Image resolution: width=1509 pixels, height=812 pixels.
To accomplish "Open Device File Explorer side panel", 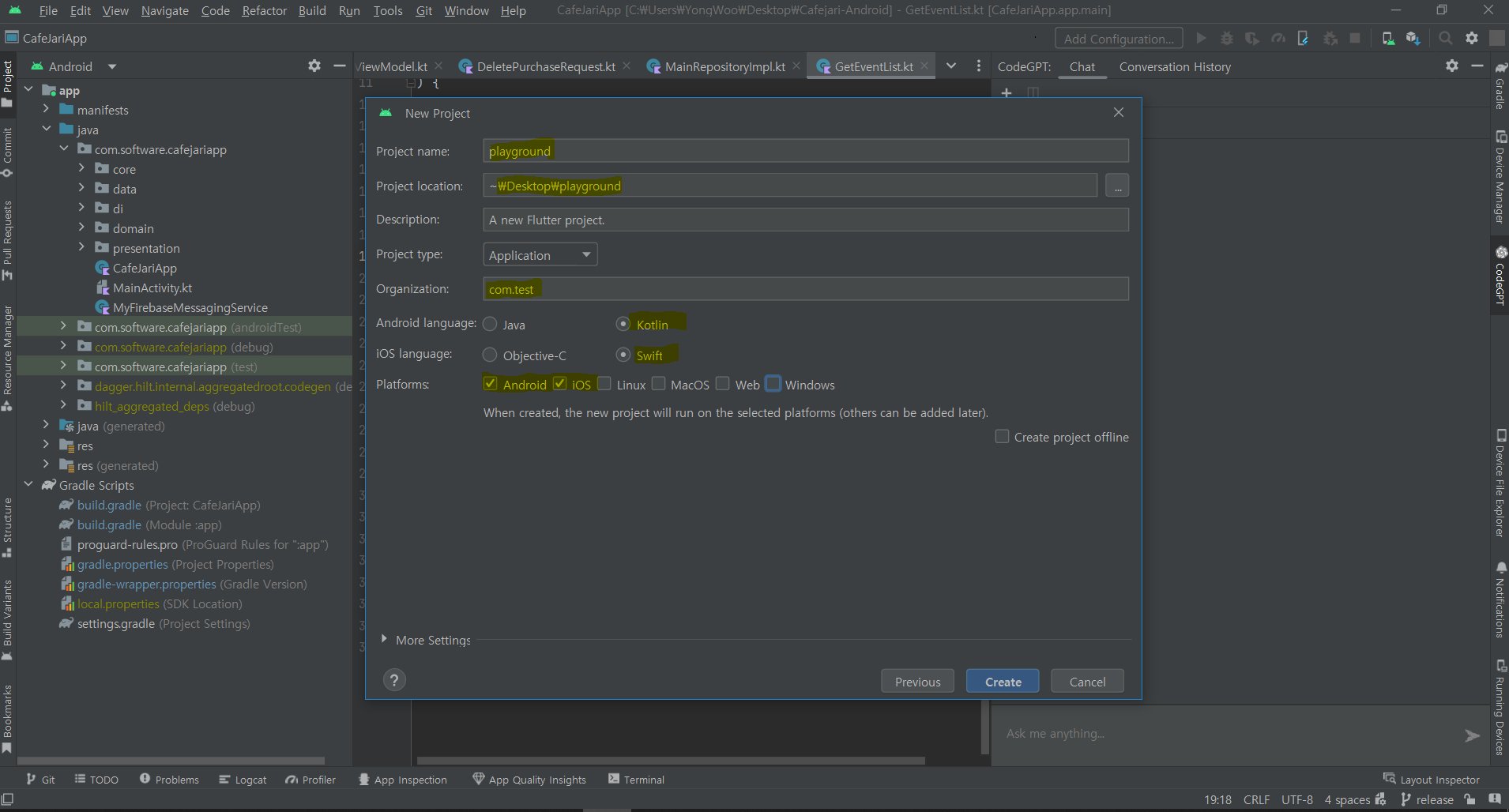I will pos(1500,483).
